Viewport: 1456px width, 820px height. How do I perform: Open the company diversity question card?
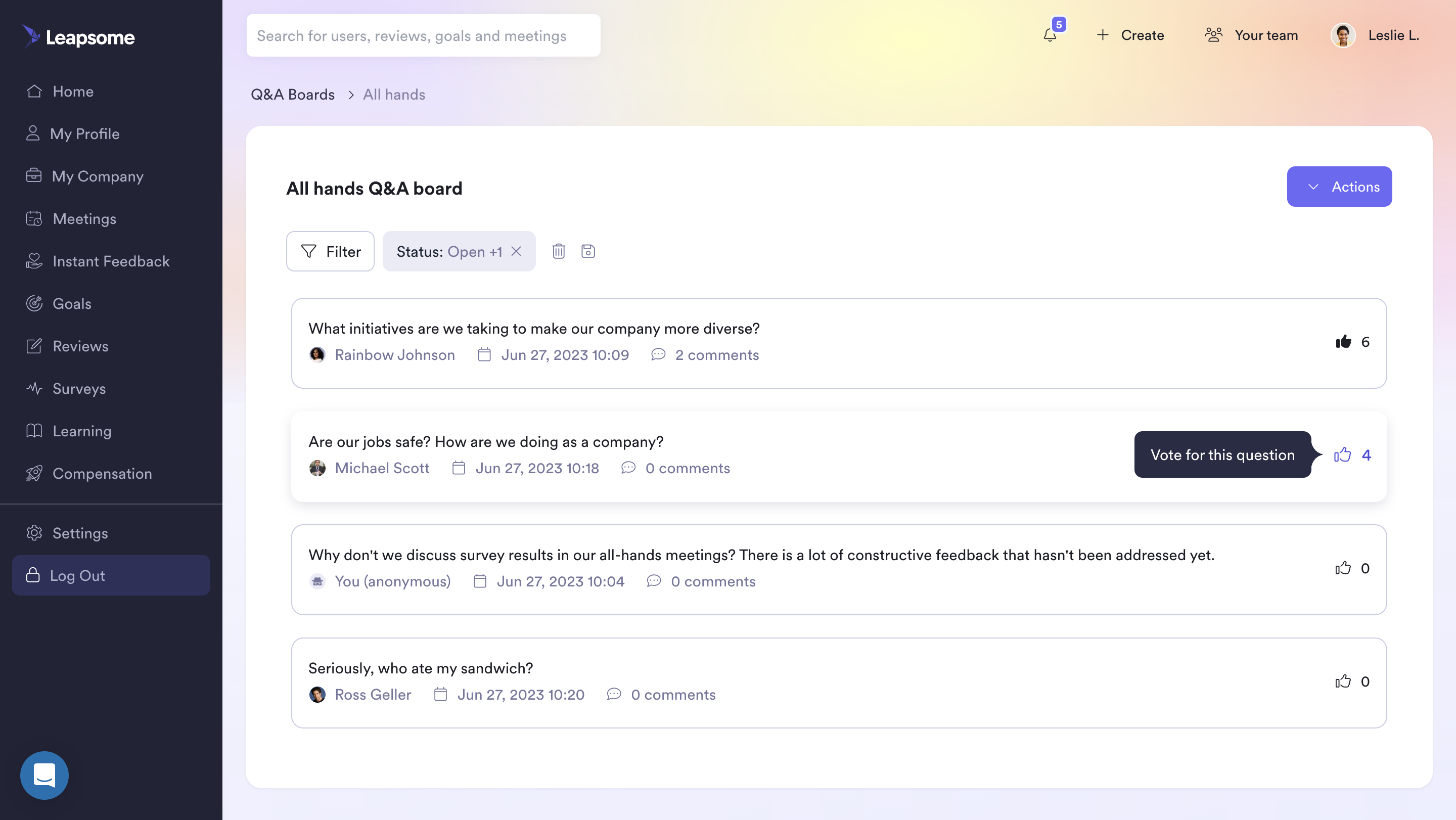coord(839,343)
